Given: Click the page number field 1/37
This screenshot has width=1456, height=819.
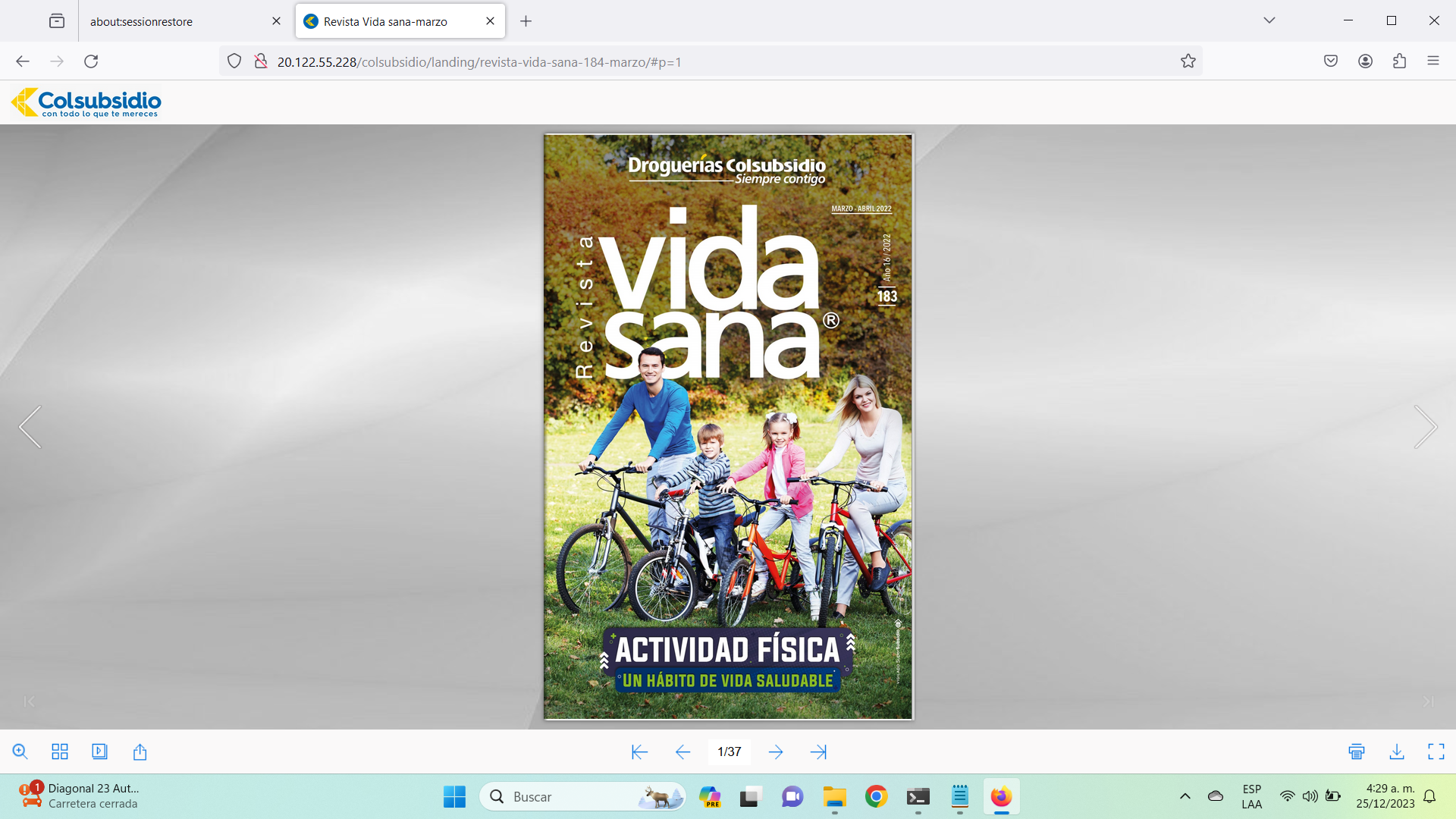Looking at the screenshot, I should coord(729,752).
